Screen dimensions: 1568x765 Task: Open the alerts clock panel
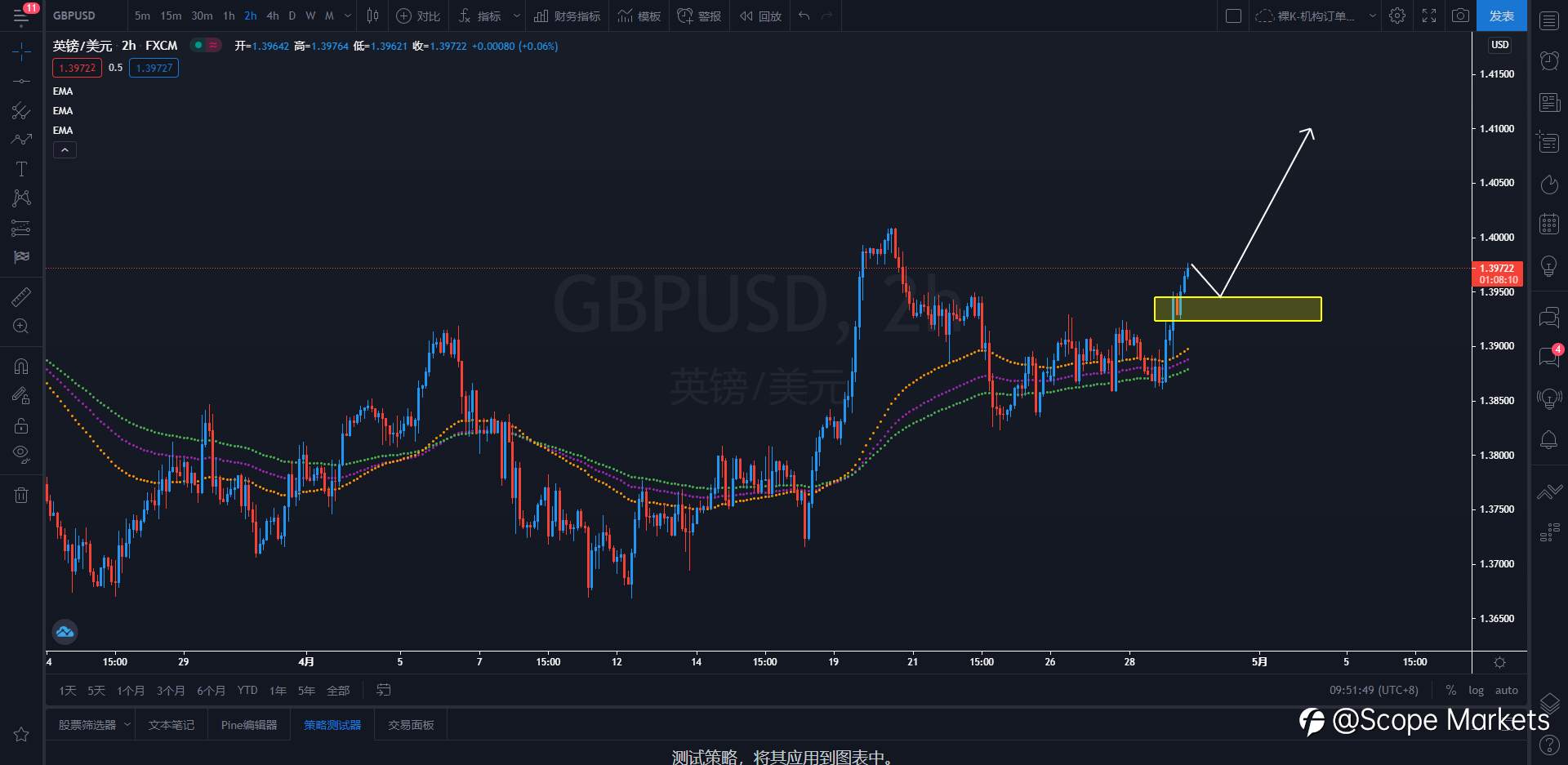(x=1549, y=60)
